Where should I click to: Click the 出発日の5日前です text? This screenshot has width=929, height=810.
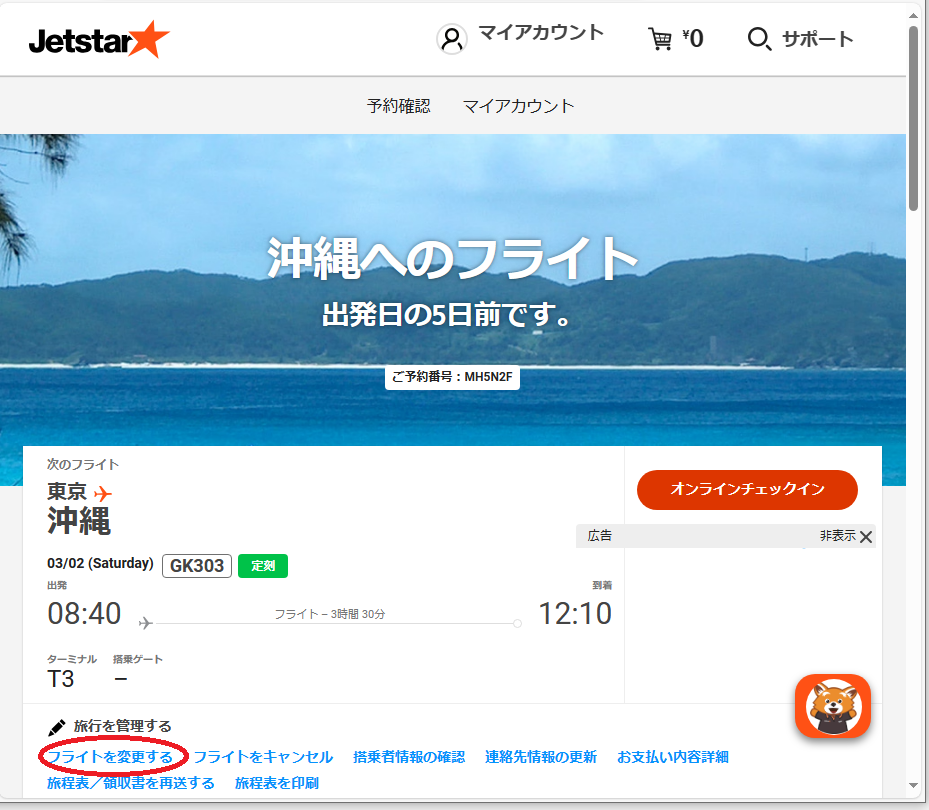click(x=446, y=314)
